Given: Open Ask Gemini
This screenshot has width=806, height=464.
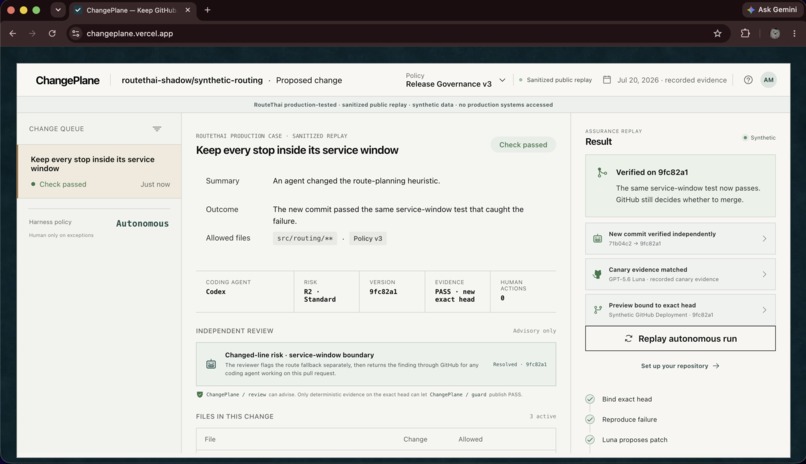Looking at the screenshot, I should point(772,10).
